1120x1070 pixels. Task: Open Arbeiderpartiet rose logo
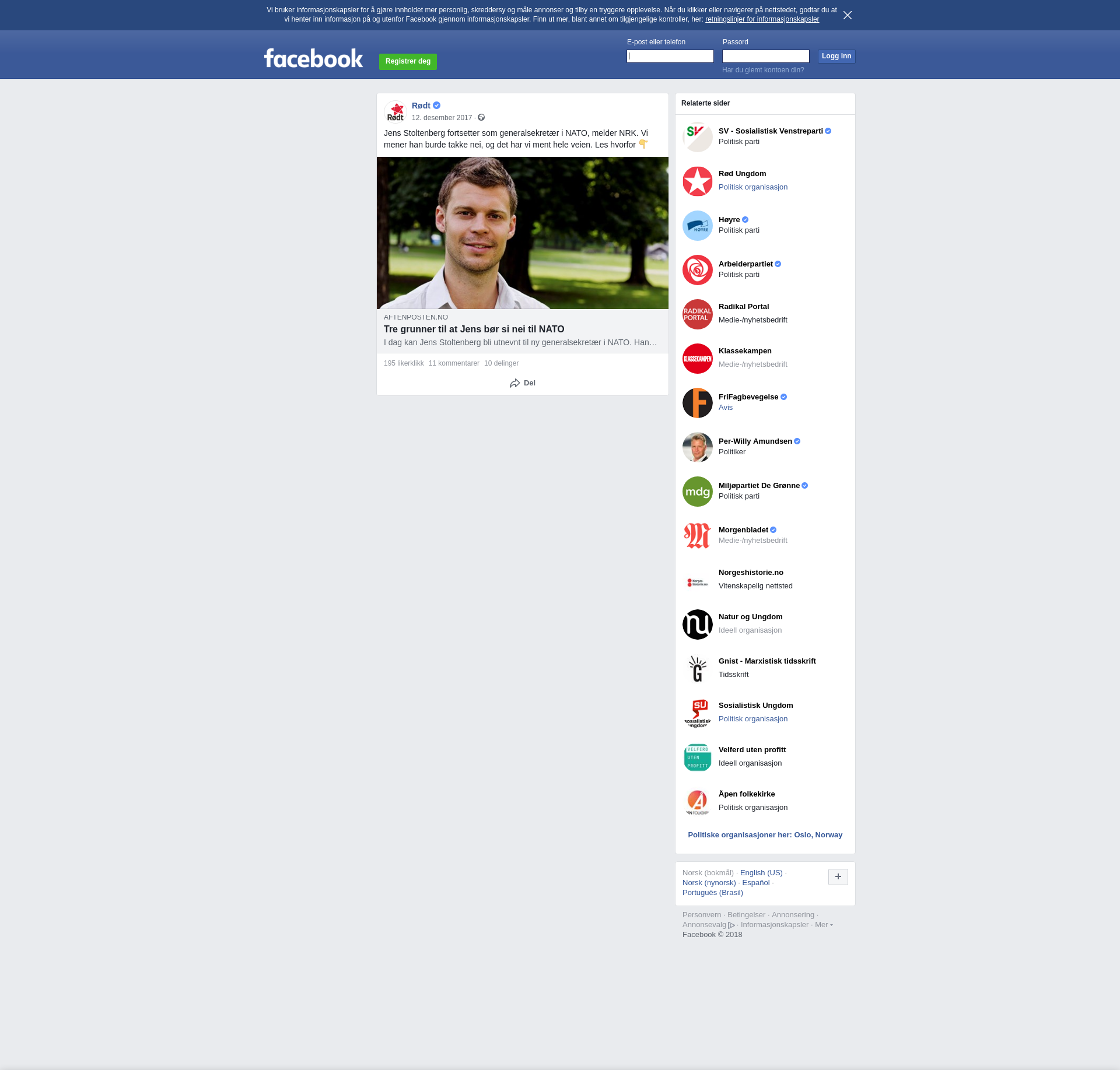point(698,270)
